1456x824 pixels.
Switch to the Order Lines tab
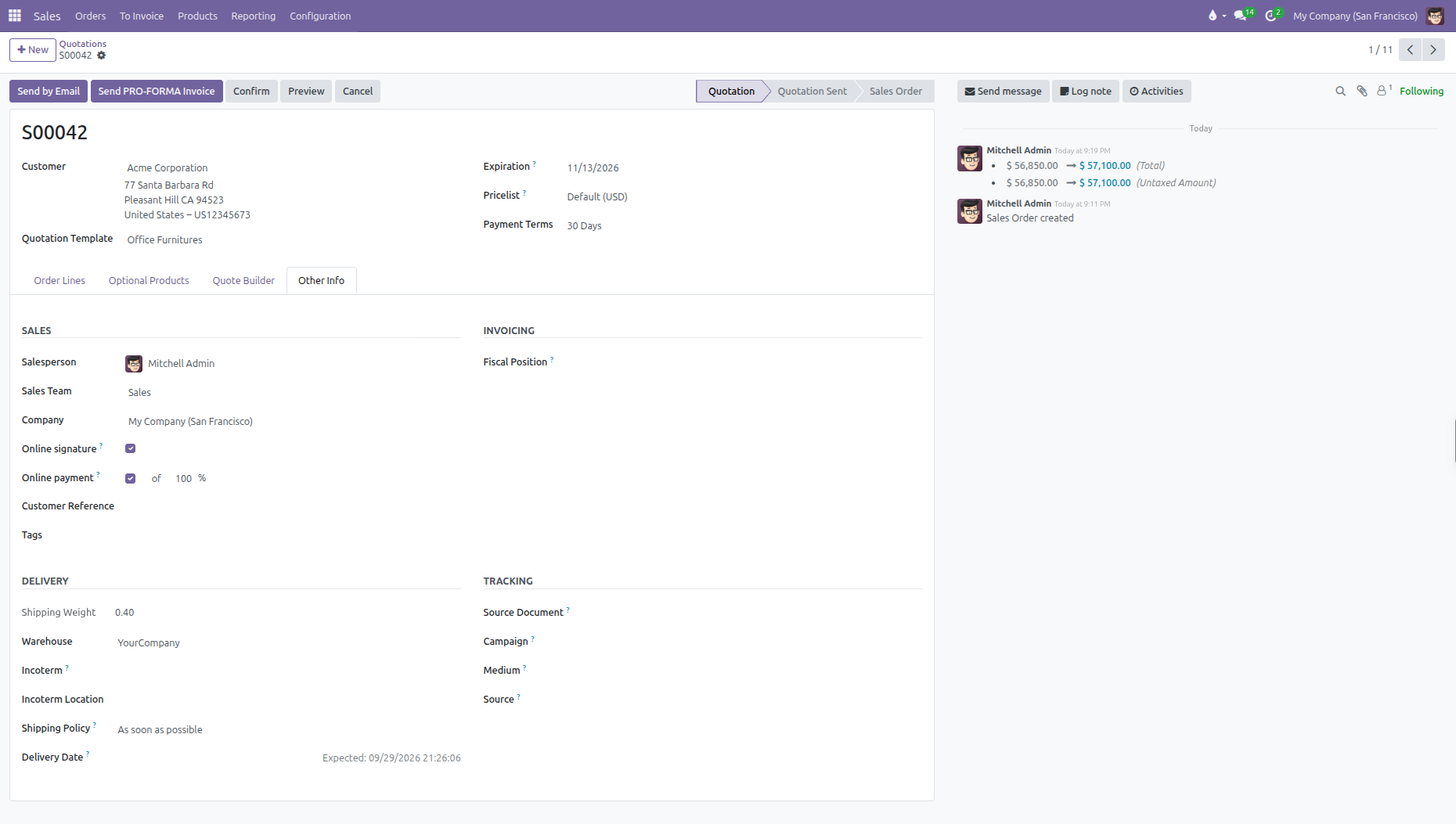(x=59, y=281)
